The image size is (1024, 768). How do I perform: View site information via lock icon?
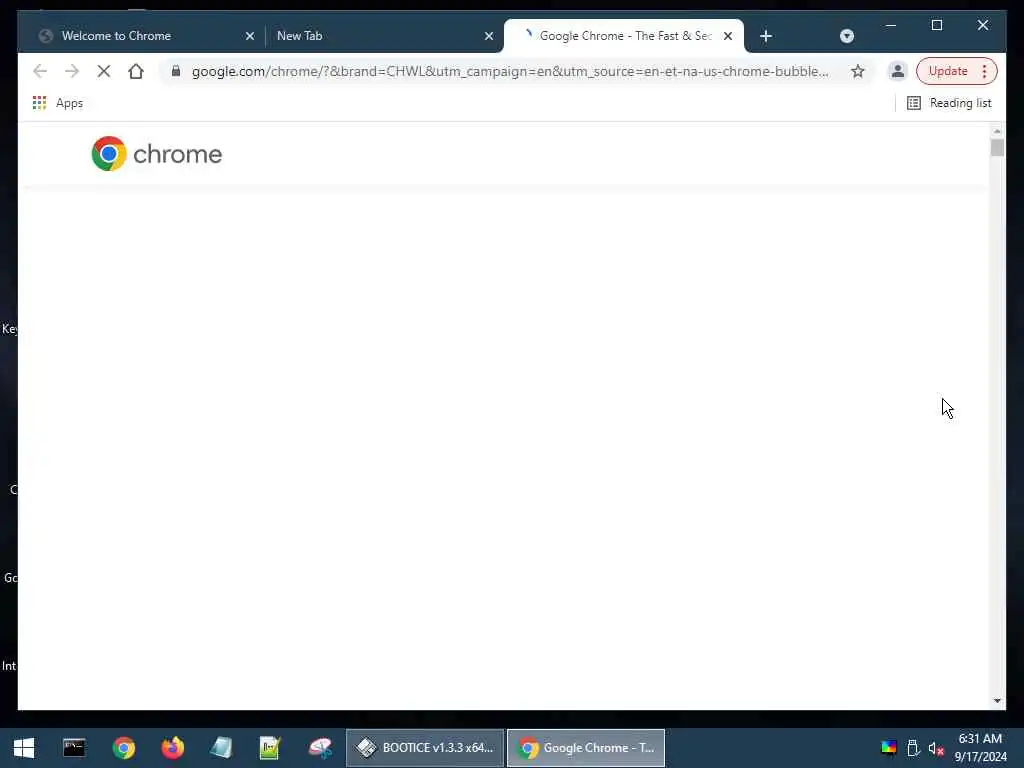(x=176, y=71)
